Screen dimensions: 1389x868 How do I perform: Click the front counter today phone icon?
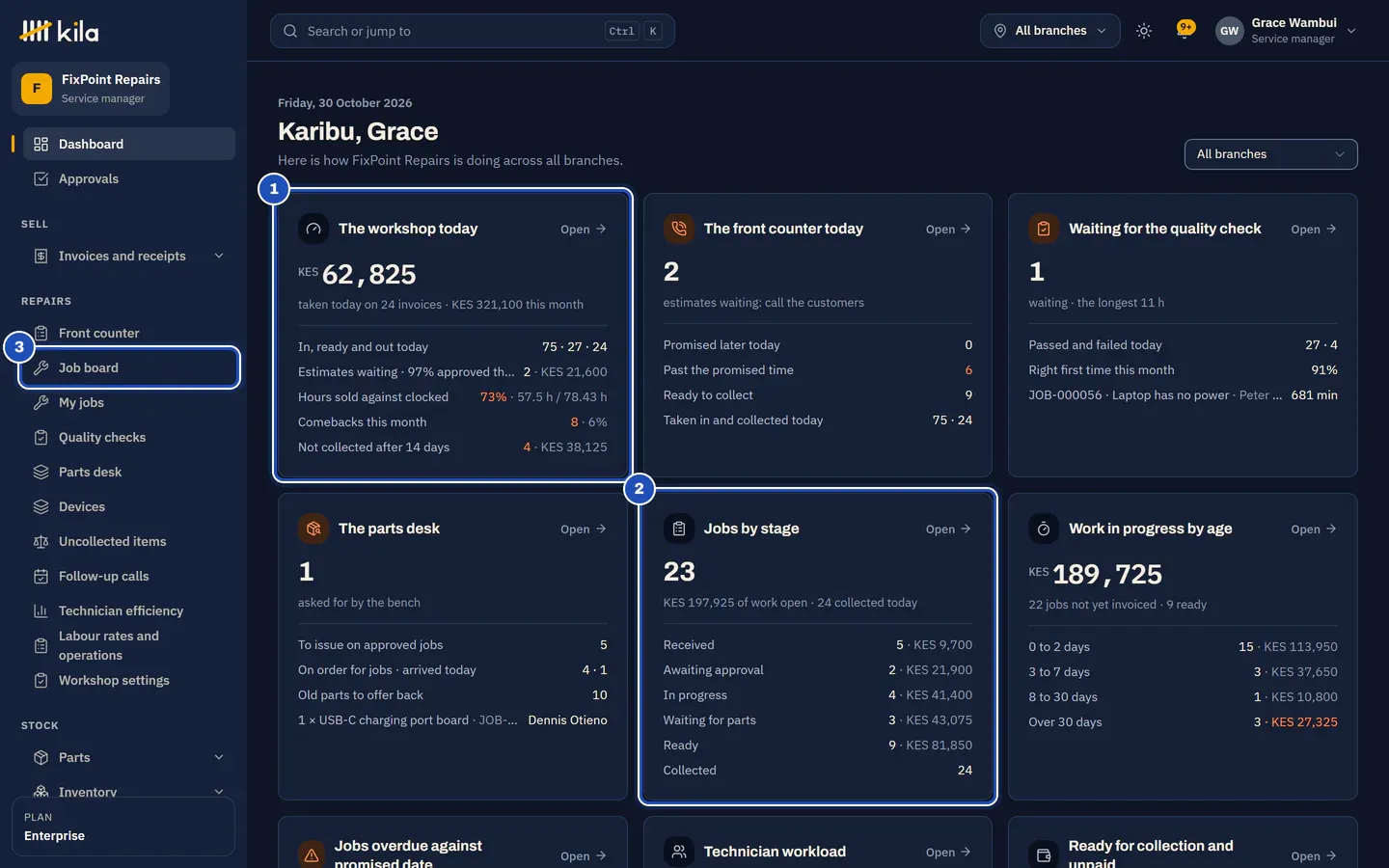tap(679, 229)
